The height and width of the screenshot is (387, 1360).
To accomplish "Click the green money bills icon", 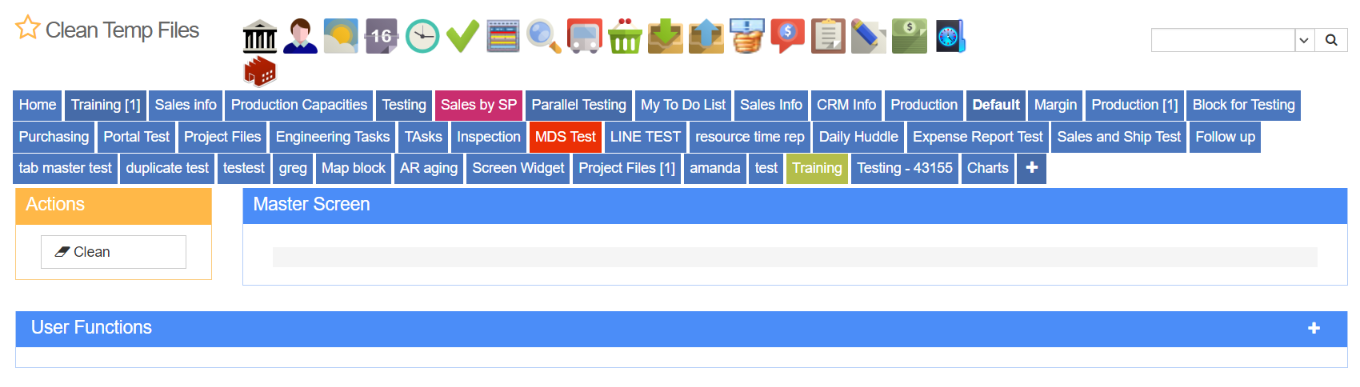I will [x=909, y=37].
